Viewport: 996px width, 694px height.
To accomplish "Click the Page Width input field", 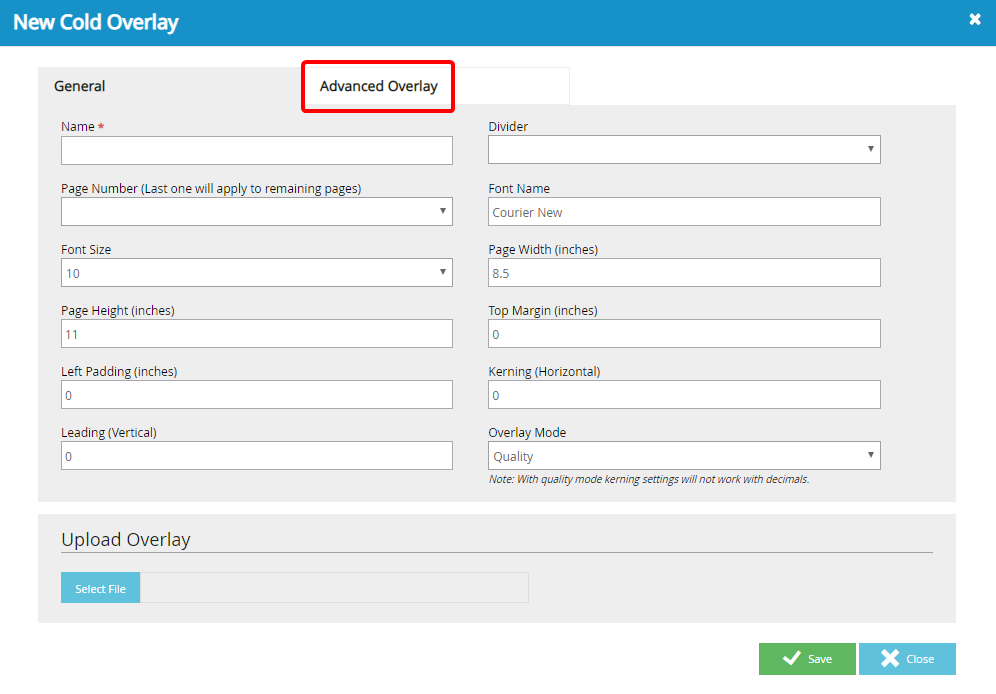I will (684, 273).
